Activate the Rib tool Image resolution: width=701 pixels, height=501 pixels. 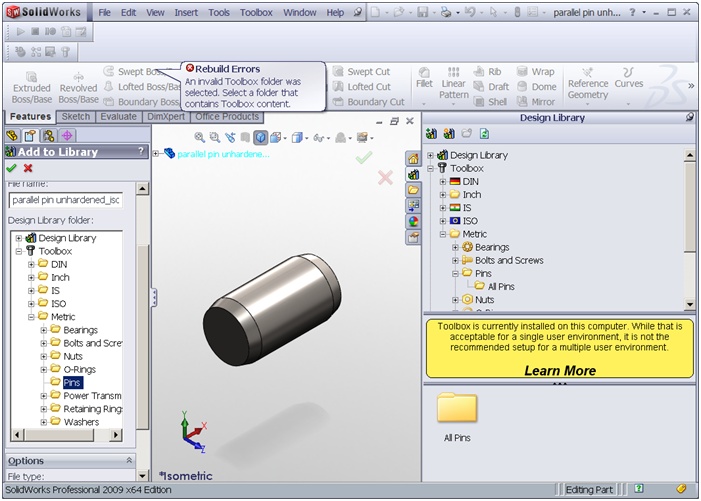click(x=488, y=72)
